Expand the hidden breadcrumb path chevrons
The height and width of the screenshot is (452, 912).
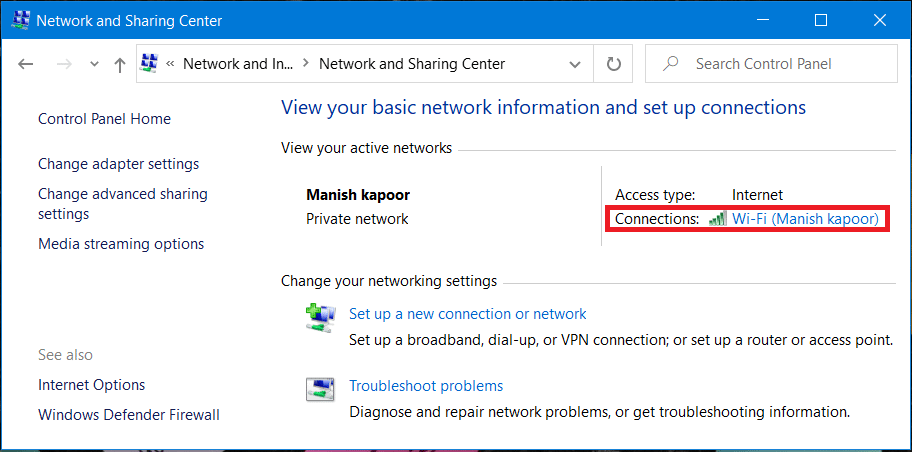coord(171,64)
